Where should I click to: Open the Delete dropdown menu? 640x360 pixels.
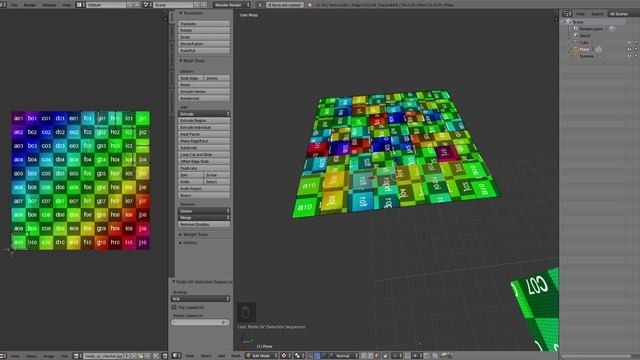pos(204,211)
